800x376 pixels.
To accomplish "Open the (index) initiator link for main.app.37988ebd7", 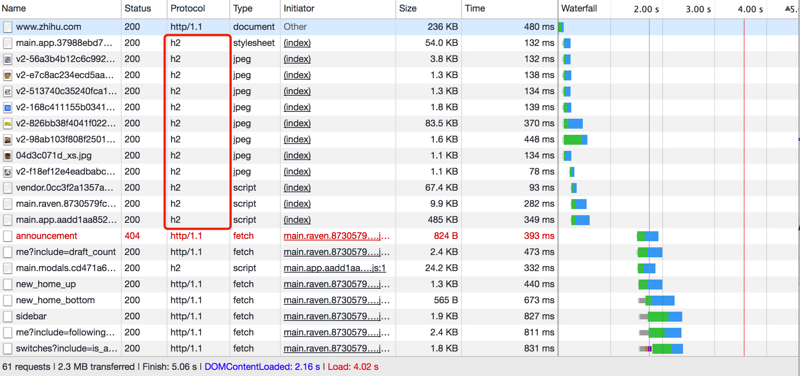I will coord(297,43).
